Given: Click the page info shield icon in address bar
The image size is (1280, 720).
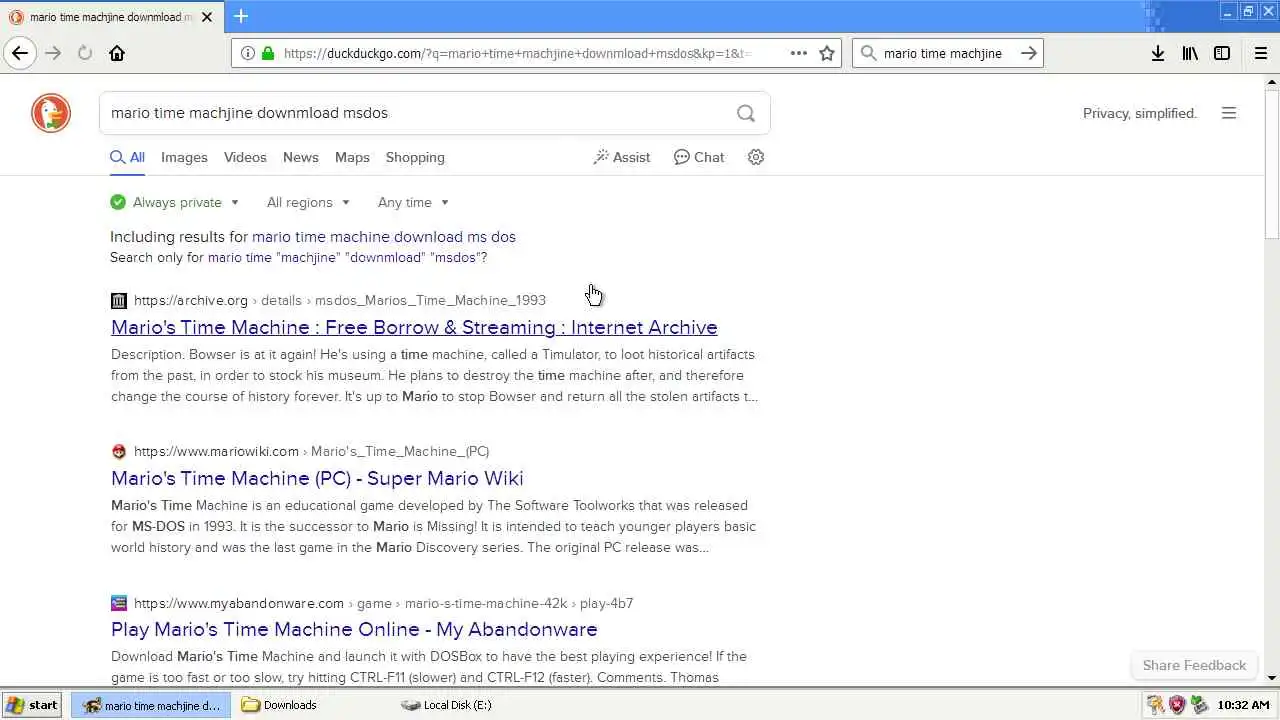Looking at the screenshot, I should pyautogui.click(x=246, y=53).
